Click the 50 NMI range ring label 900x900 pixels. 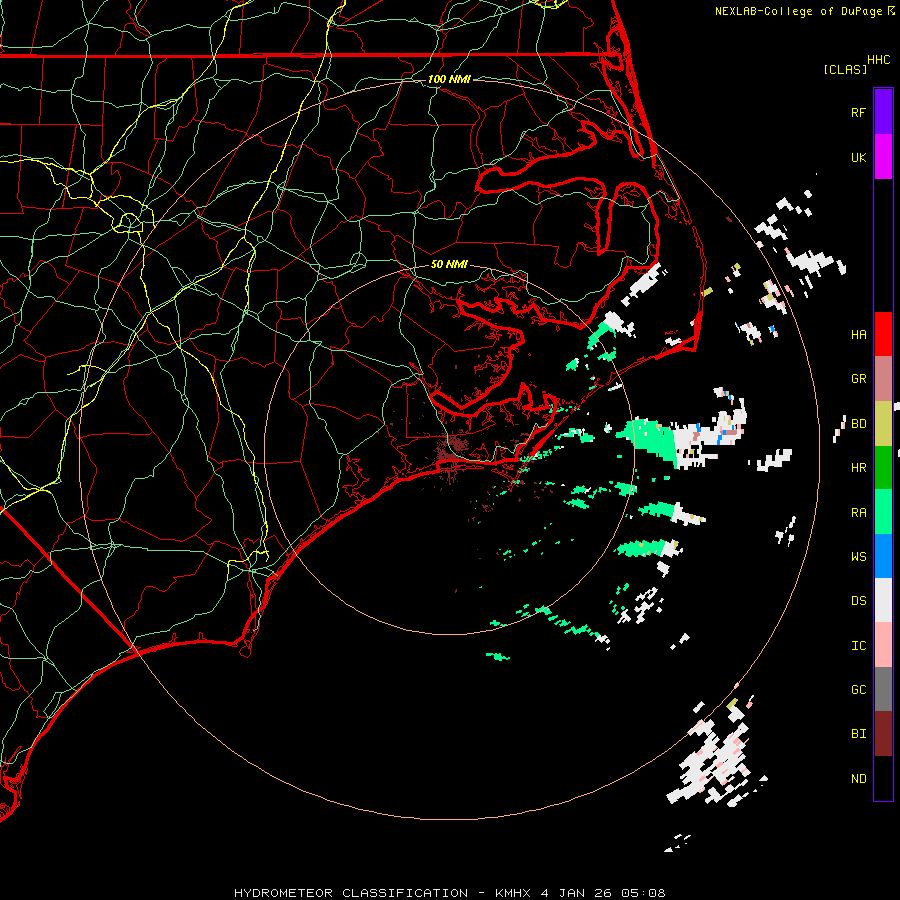[x=449, y=264]
